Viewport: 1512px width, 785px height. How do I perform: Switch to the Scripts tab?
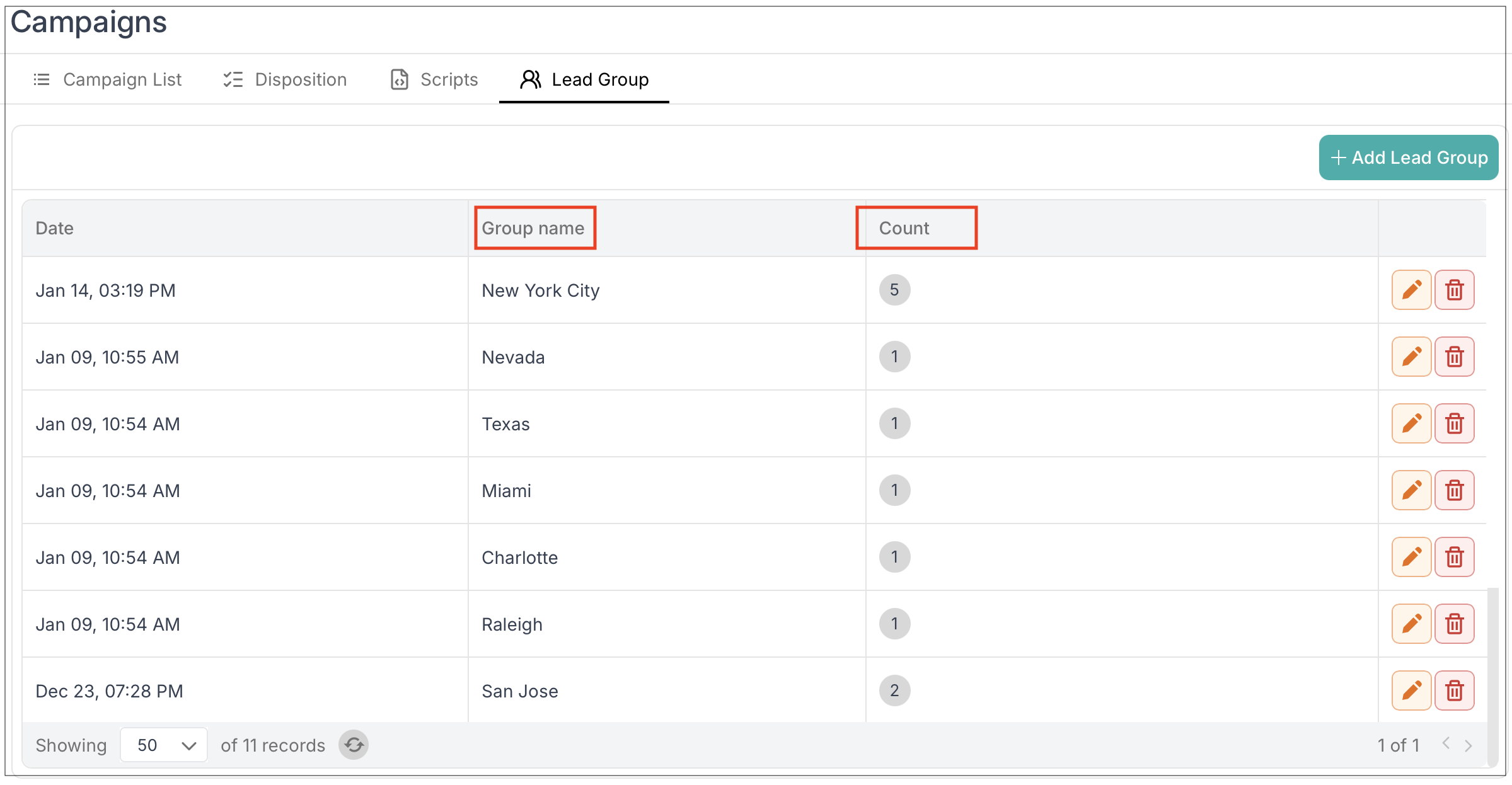click(x=434, y=79)
